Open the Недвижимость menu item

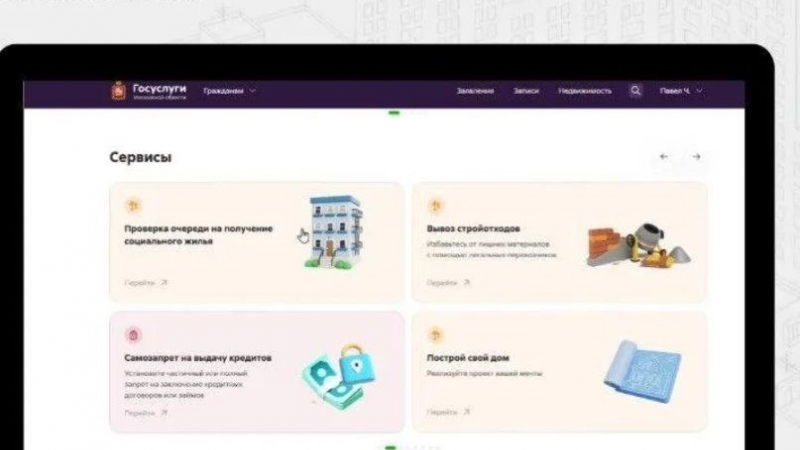[x=585, y=91]
